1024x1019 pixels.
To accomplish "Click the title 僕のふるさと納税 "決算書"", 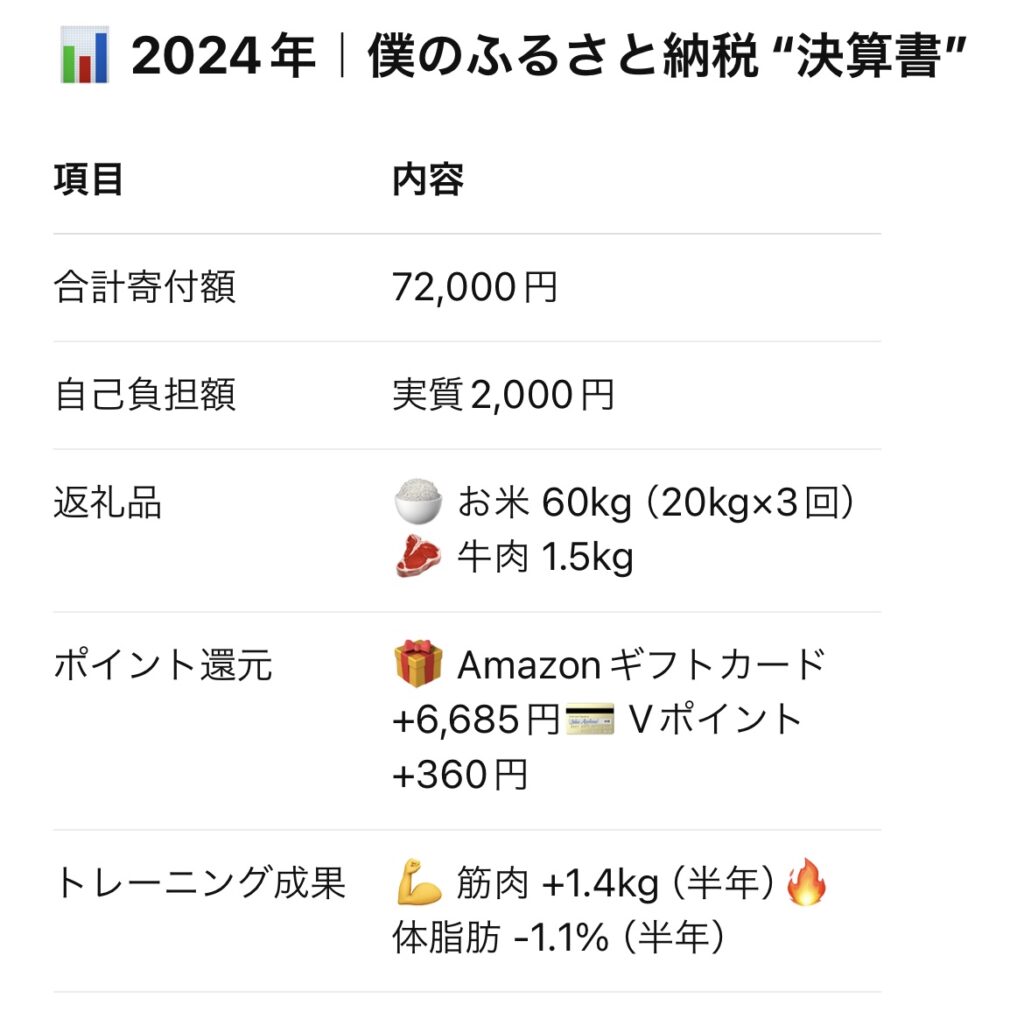I will click(x=667, y=56).
